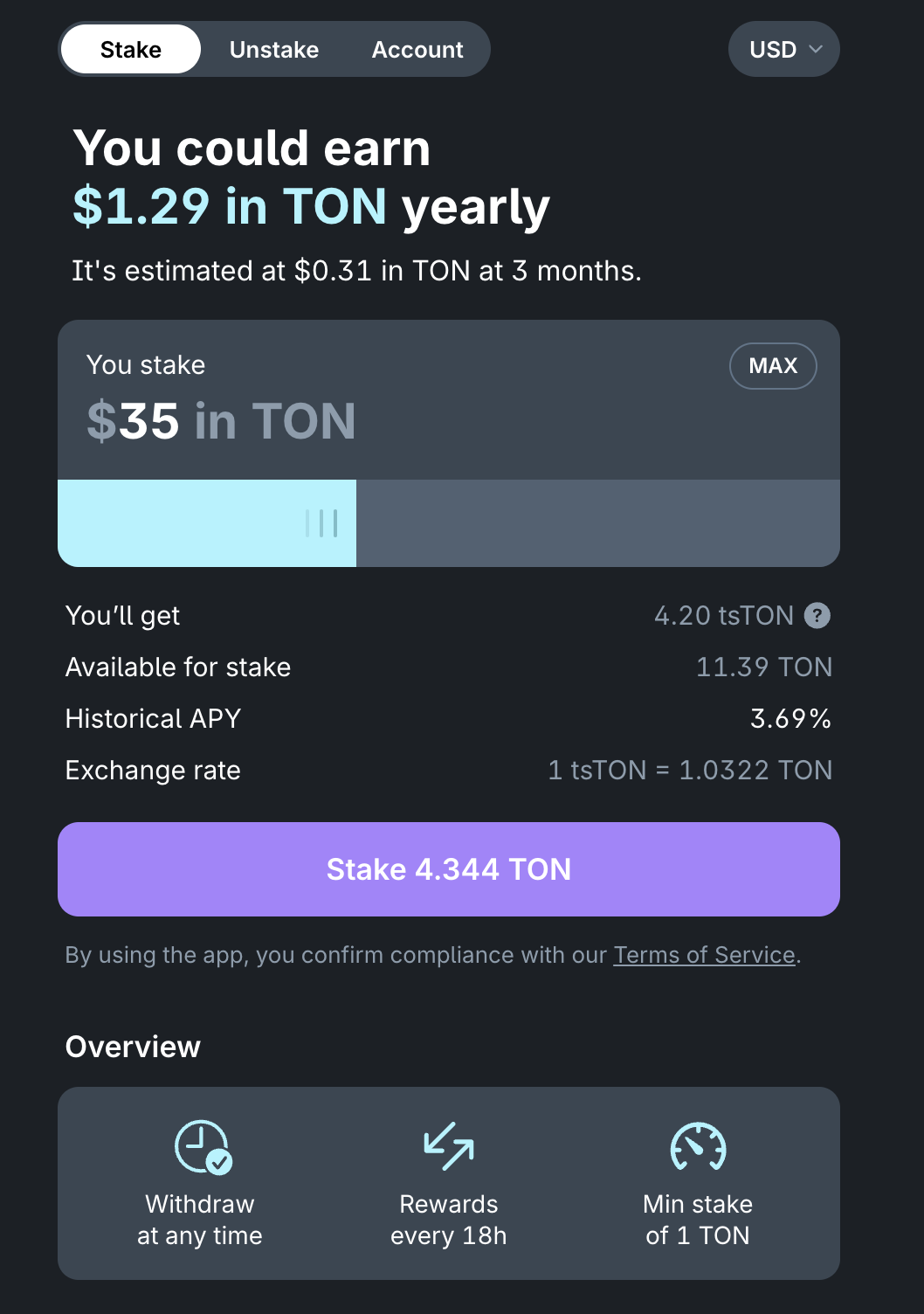Image resolution: width=924 pixels, height=1314 pixels.
Task: Click the Stake 4.344 TON button
Action: pos(449,869)
